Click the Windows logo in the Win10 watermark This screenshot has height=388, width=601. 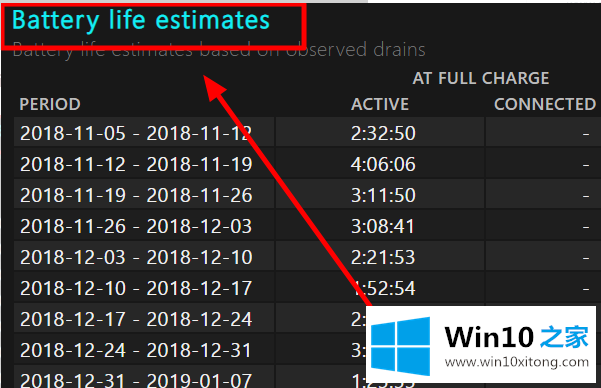click(x=400, y=346)
